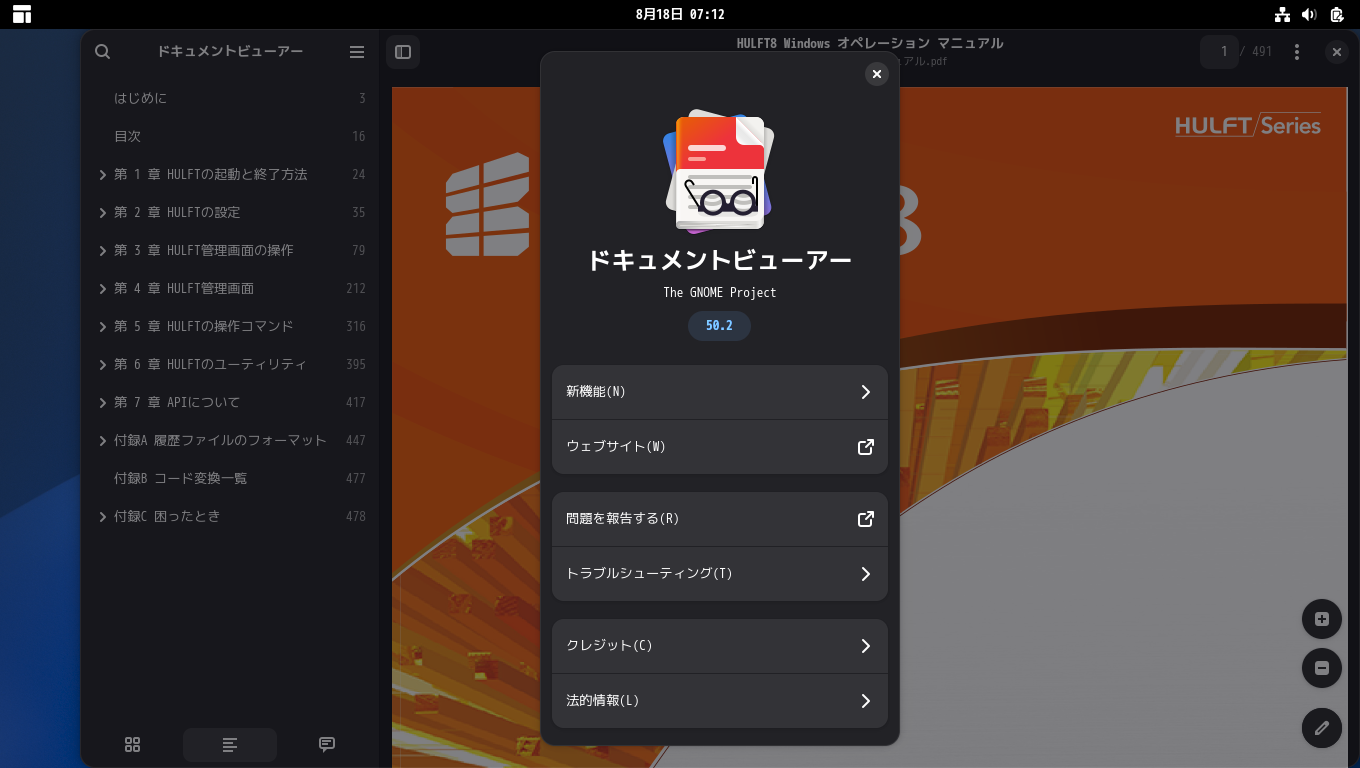Open the クレジット(C) row

pos(720,646)
